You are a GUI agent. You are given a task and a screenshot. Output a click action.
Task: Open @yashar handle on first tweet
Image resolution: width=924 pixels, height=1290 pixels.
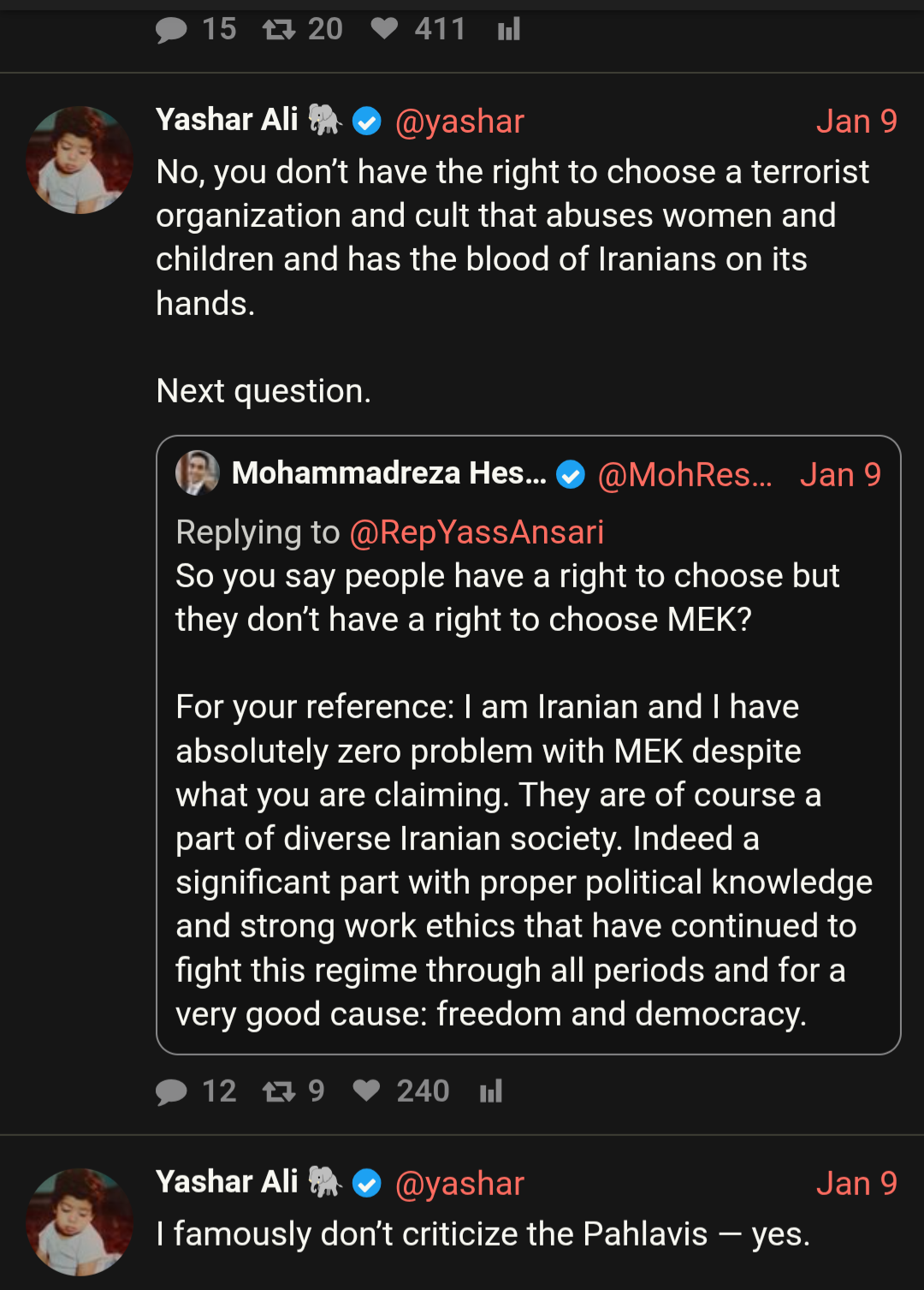click(x=459, y=122)
